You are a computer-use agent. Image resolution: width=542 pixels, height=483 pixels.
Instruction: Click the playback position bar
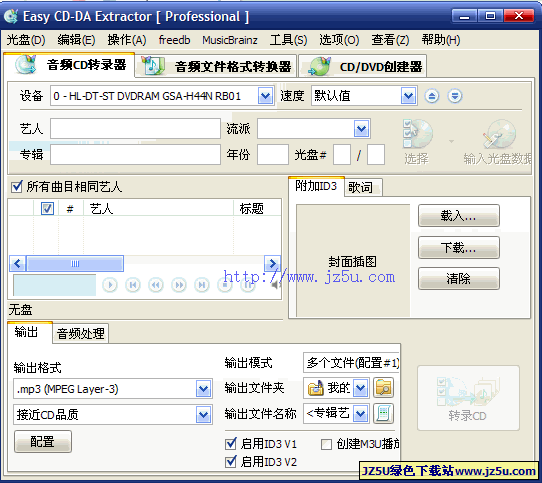(54, 285)
